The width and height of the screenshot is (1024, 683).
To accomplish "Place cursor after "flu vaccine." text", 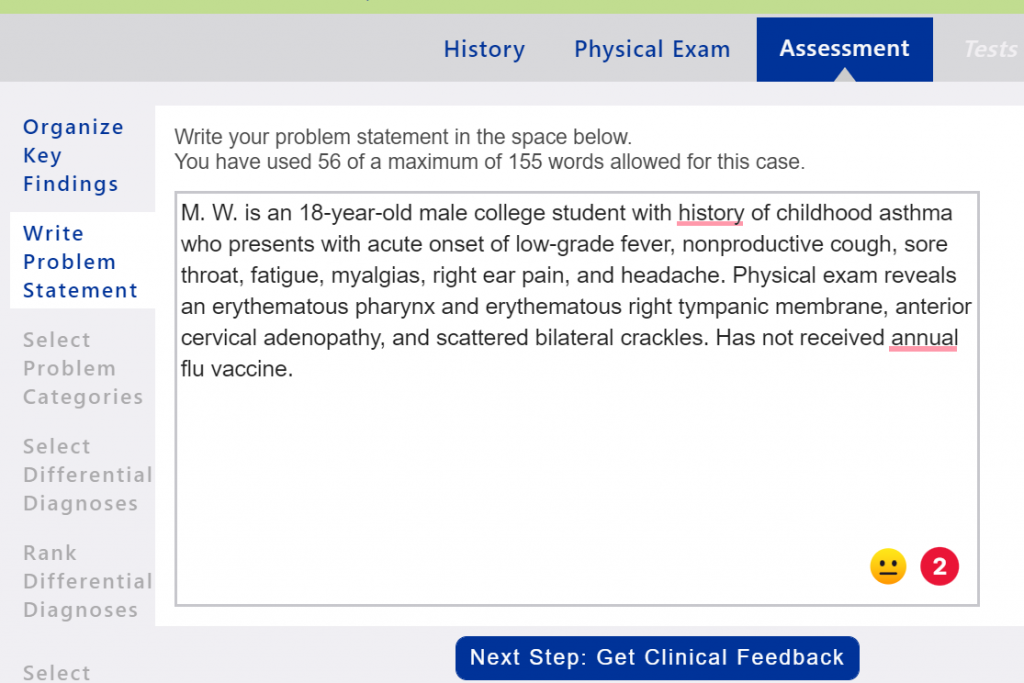I will (x=294, y=370).
